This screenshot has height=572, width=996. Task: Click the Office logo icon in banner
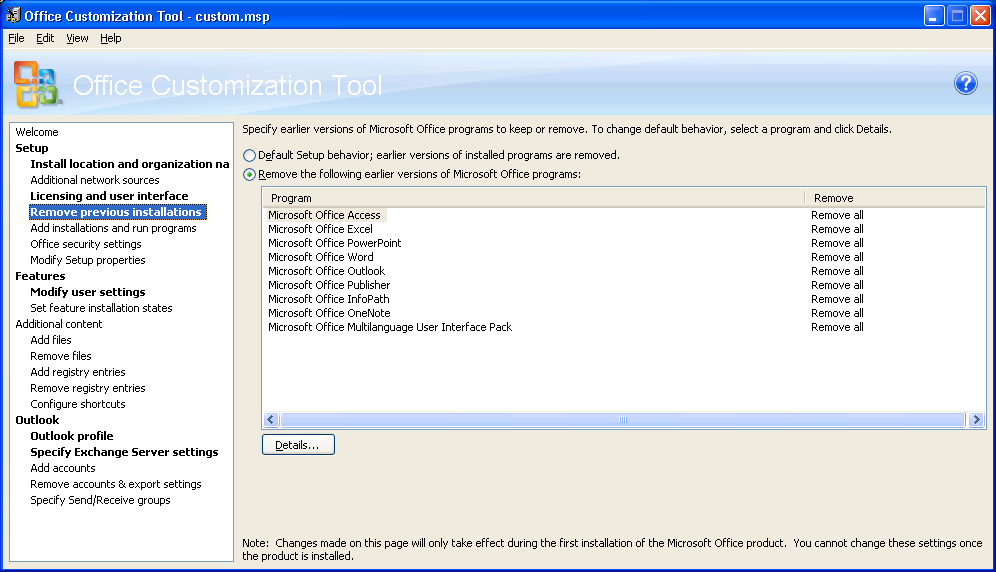37,84
